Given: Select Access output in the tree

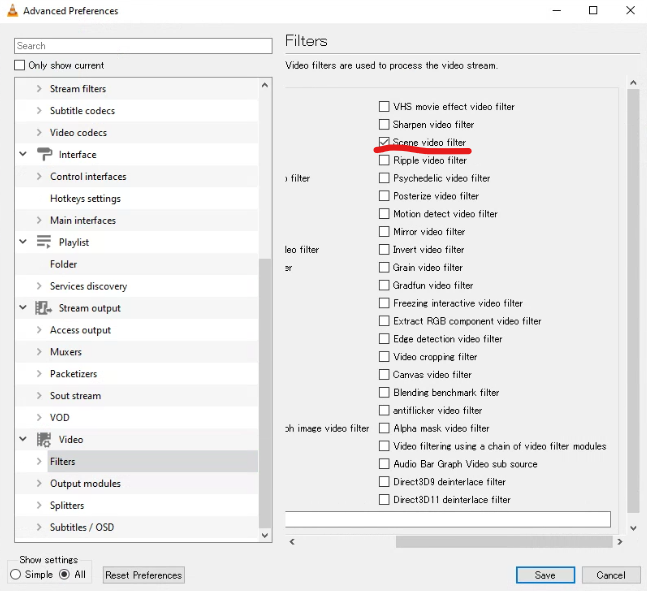Looking at the screenshot, I should (80, 330).
